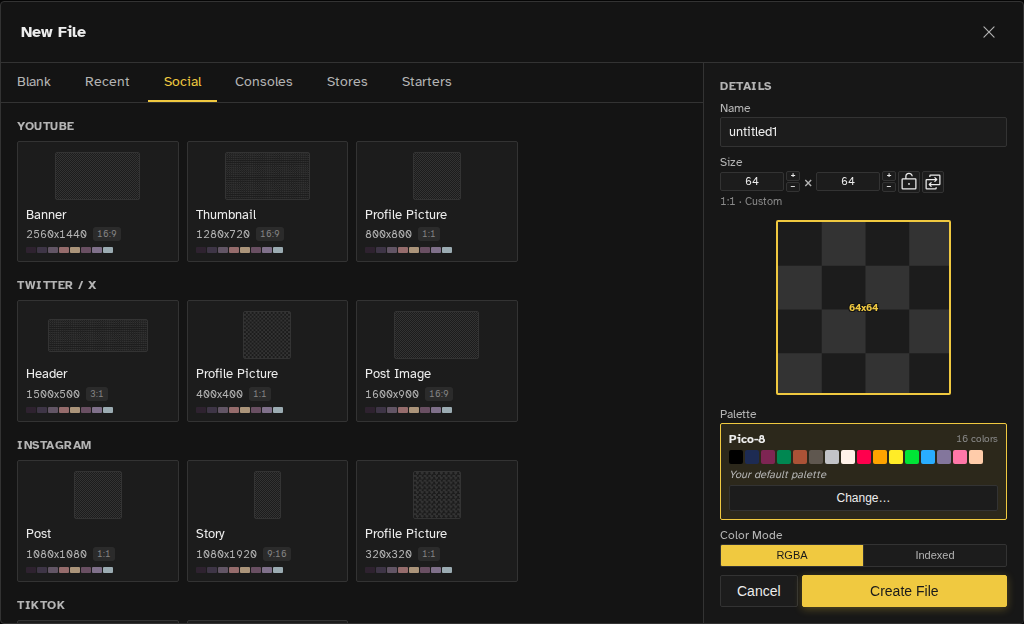The image size is (1024, 624).
Task: Click the width input field
Action: click(752, 181)
